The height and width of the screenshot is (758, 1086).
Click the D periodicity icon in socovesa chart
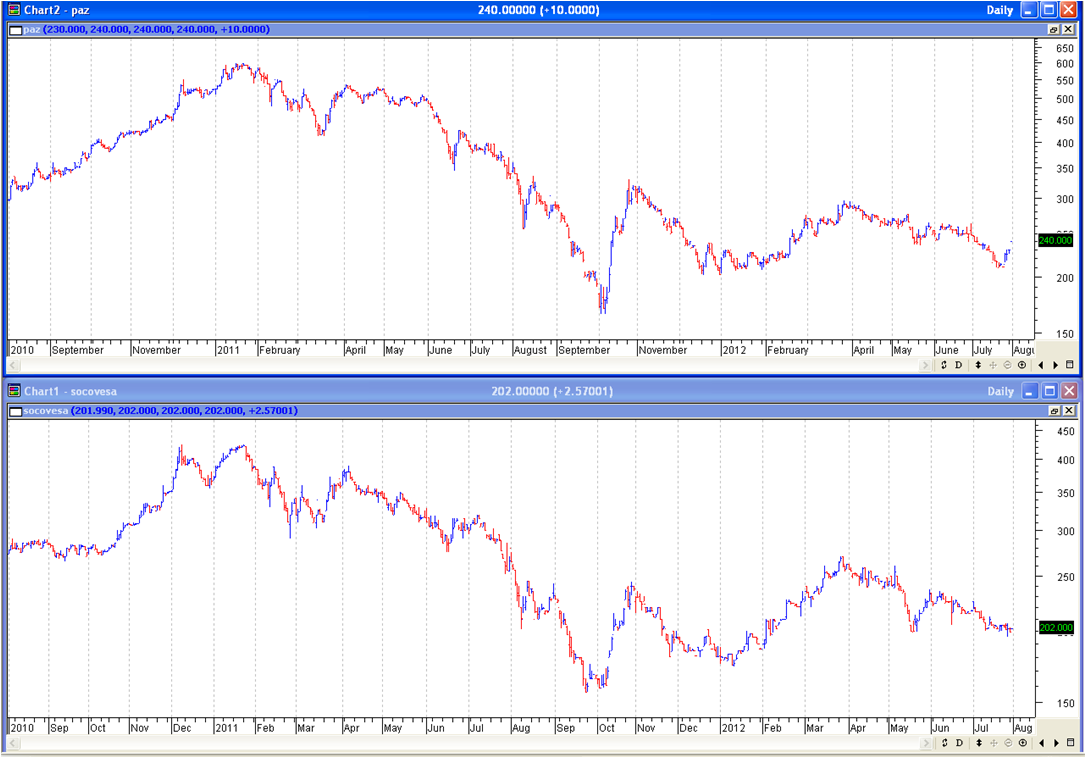click(959, 743)
